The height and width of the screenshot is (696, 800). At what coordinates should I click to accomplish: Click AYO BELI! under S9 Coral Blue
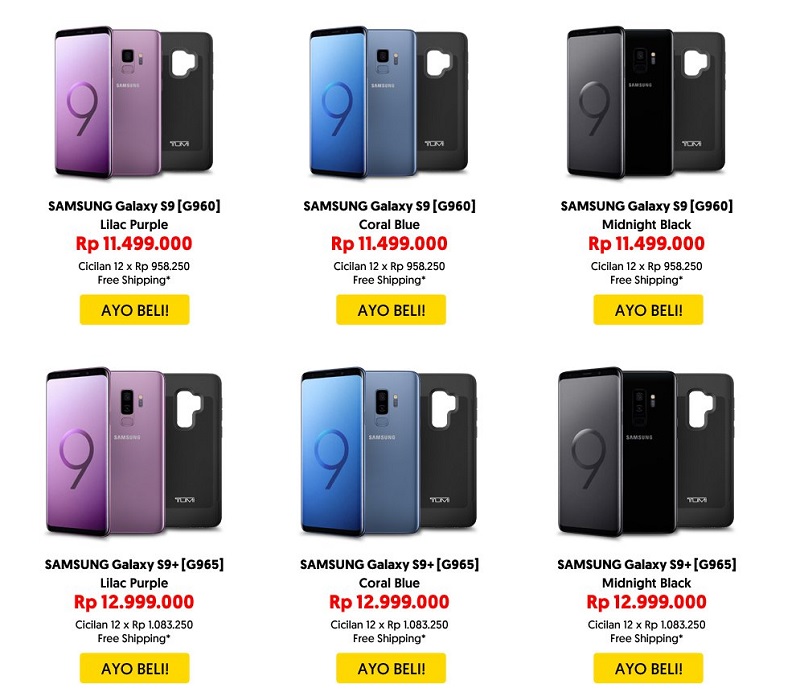pyautogui.click(x=391, y=310)
